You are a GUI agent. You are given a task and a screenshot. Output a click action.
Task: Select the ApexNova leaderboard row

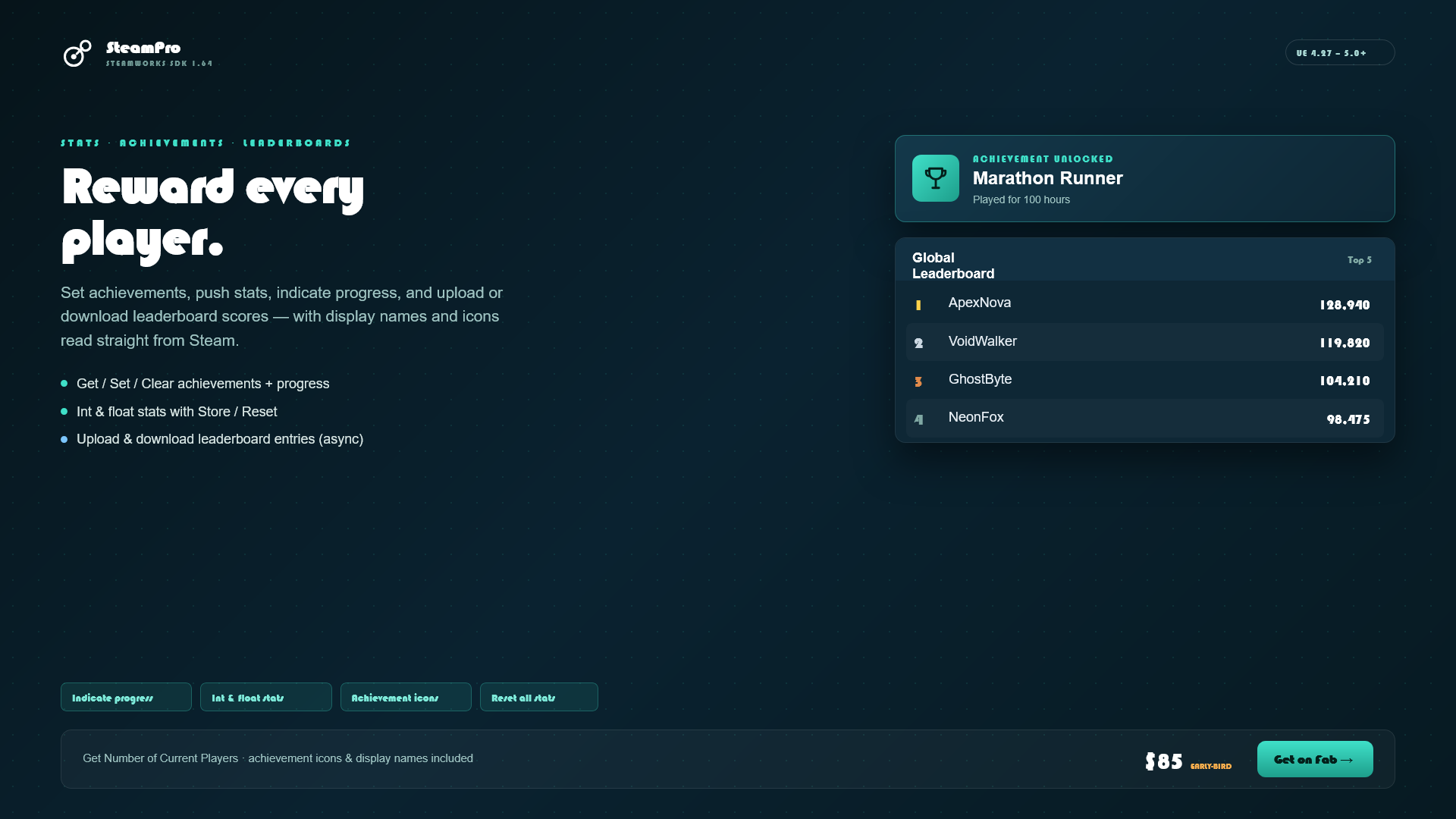pos(1144,304)
